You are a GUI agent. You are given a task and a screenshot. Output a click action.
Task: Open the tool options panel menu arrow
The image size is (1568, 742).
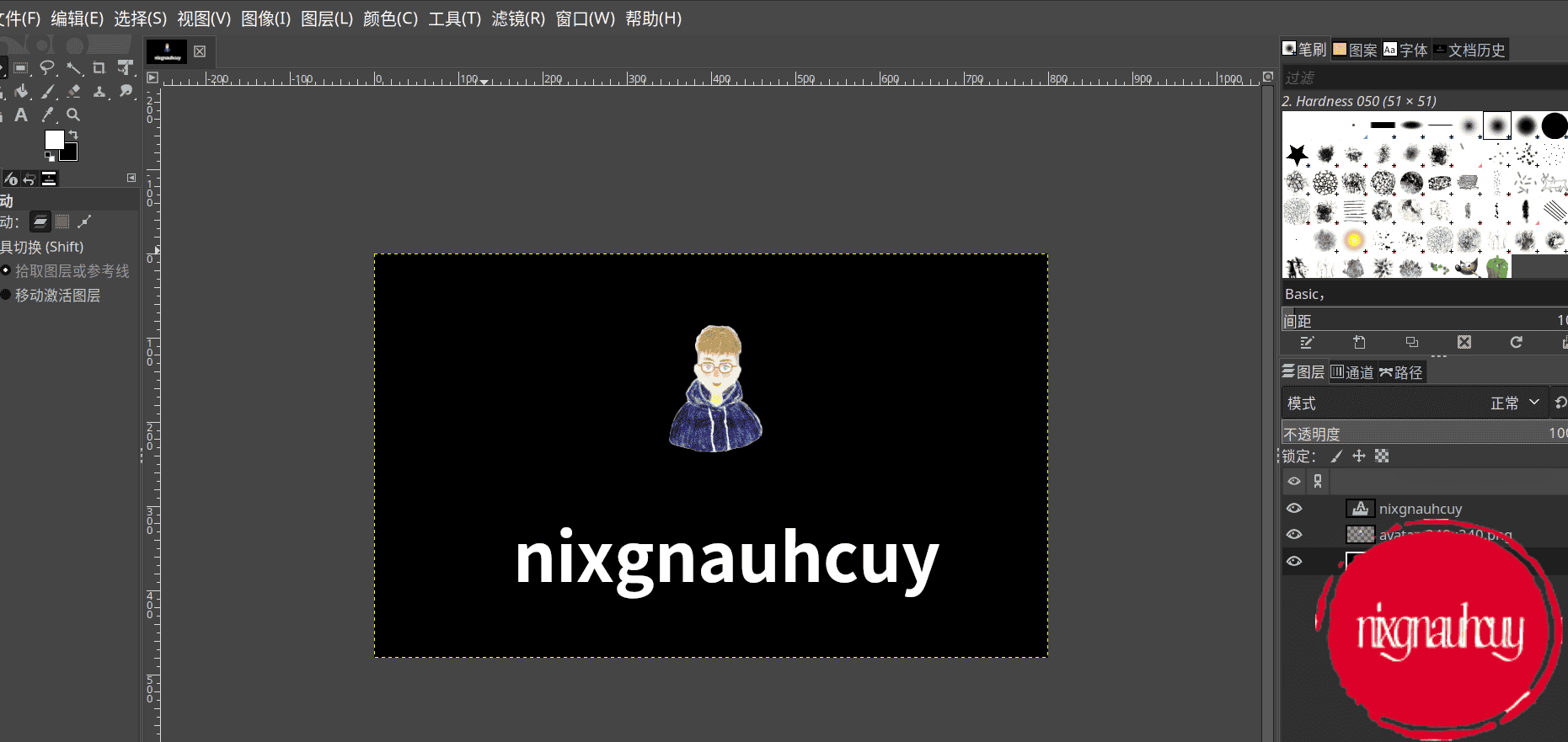pyautogui.click(x=131, y=178)
